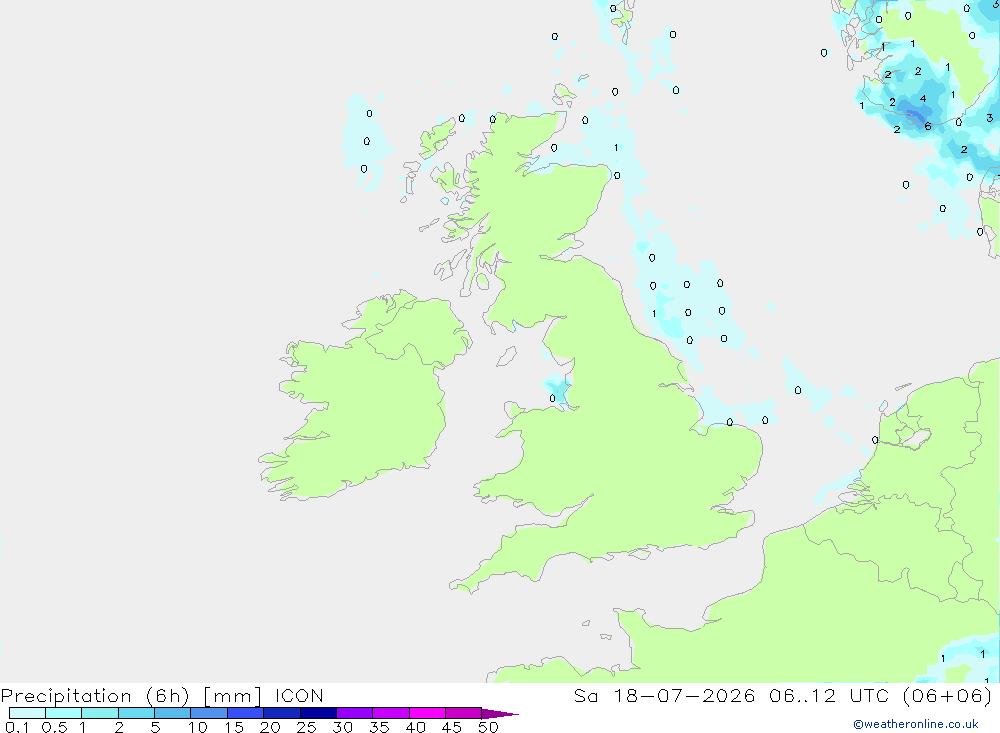The image size is (1000, 733).
Task: Select the 10–15 mm legend color swatch
Action: point(209,713)
